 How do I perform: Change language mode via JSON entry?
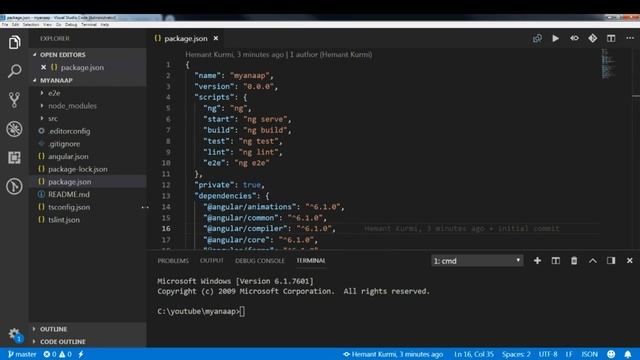(589, 354)
